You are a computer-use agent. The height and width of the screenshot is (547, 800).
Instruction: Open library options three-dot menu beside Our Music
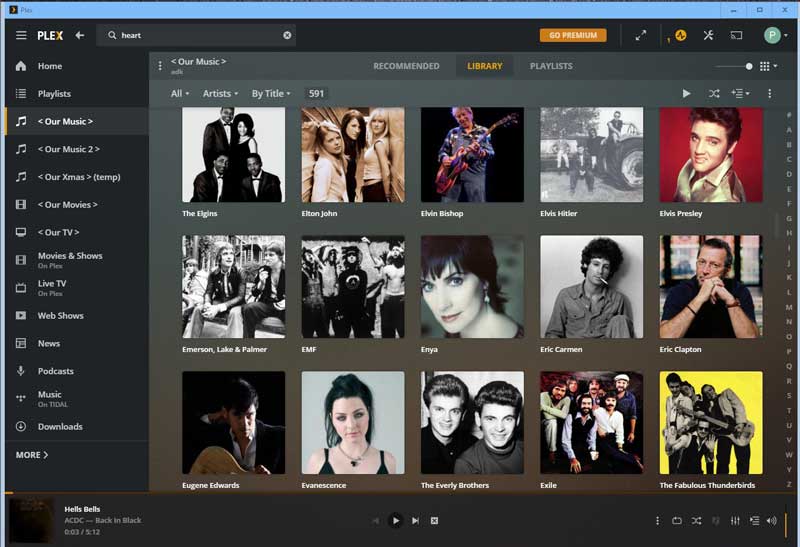(x=160, y=66)
